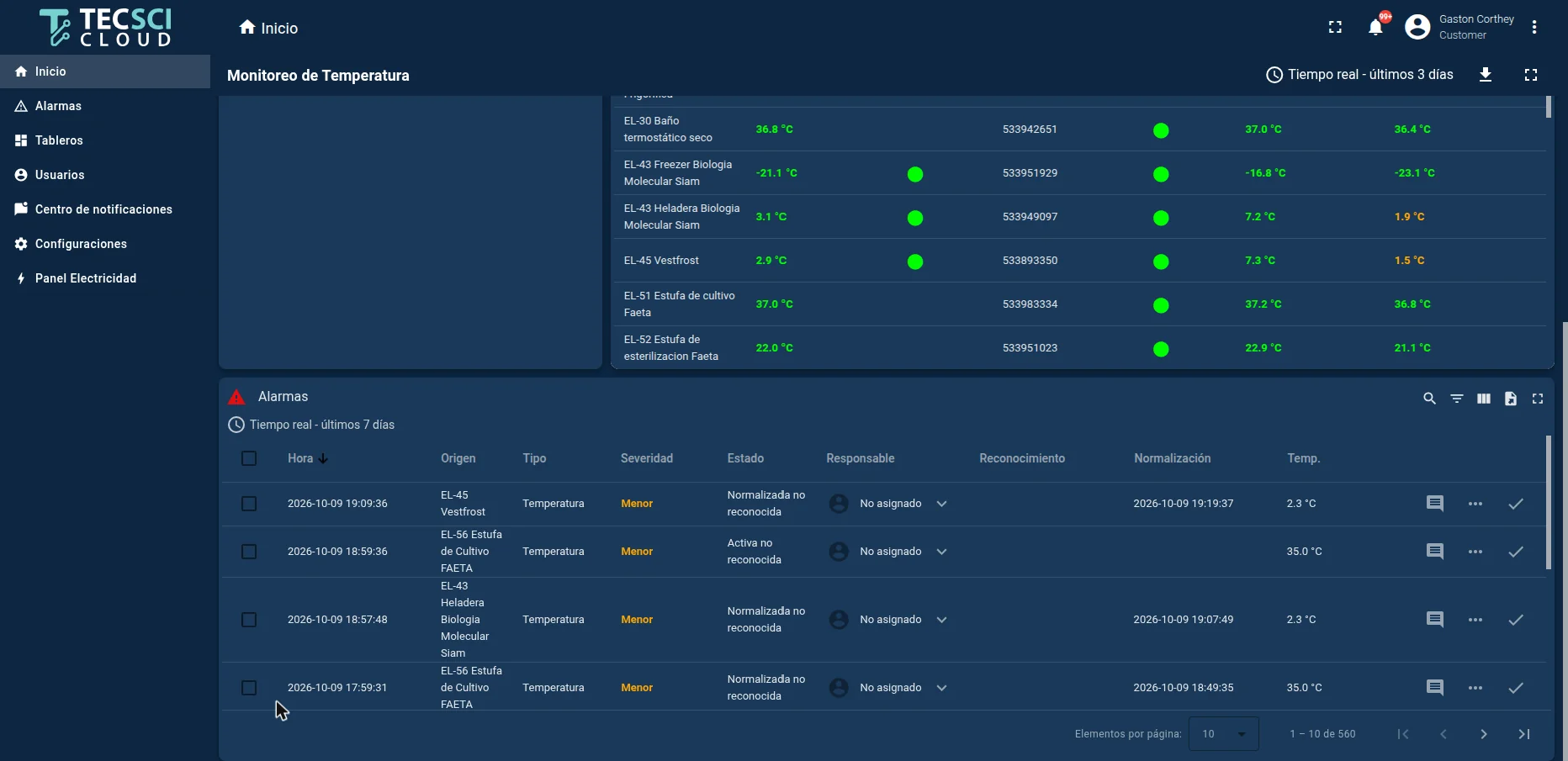Search within the Alarmas widget
Image resolution: width=1568 pixels, height=761 pixels.
1429,399
